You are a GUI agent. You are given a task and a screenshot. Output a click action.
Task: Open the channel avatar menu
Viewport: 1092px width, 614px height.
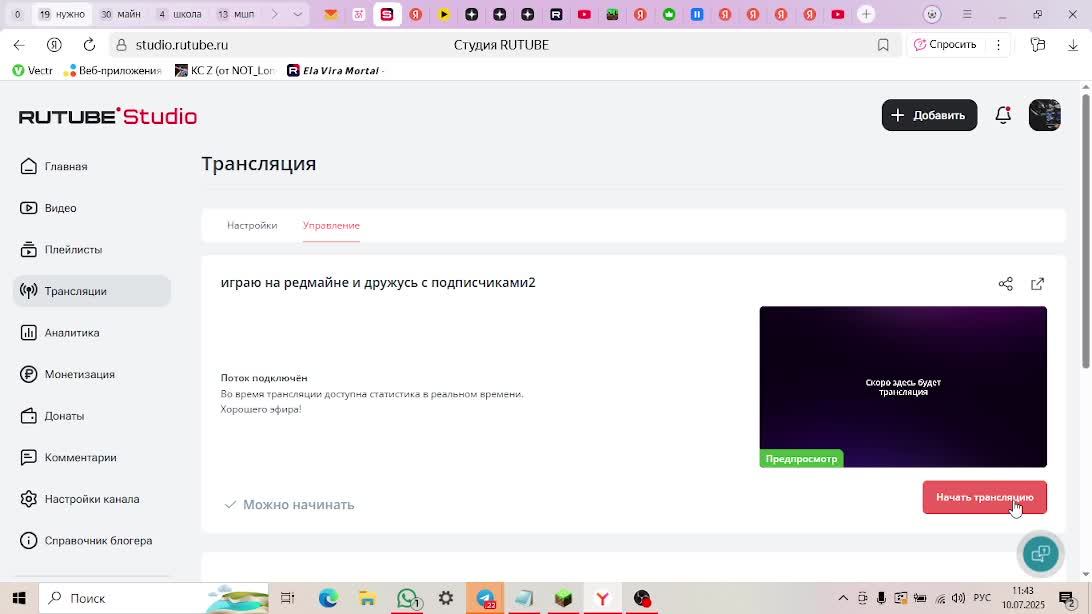pyautogui.click(x=1045, y=115)
